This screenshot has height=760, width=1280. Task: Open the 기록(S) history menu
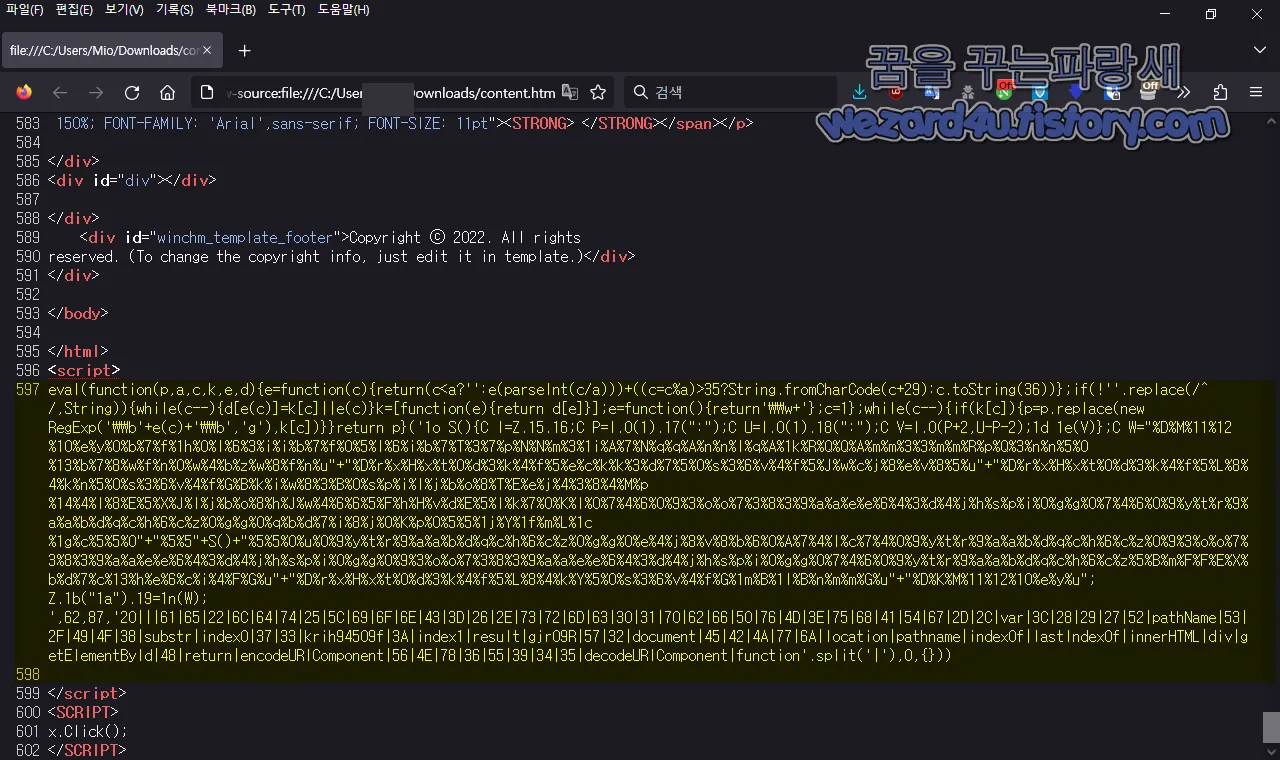(x=175, y=10)
